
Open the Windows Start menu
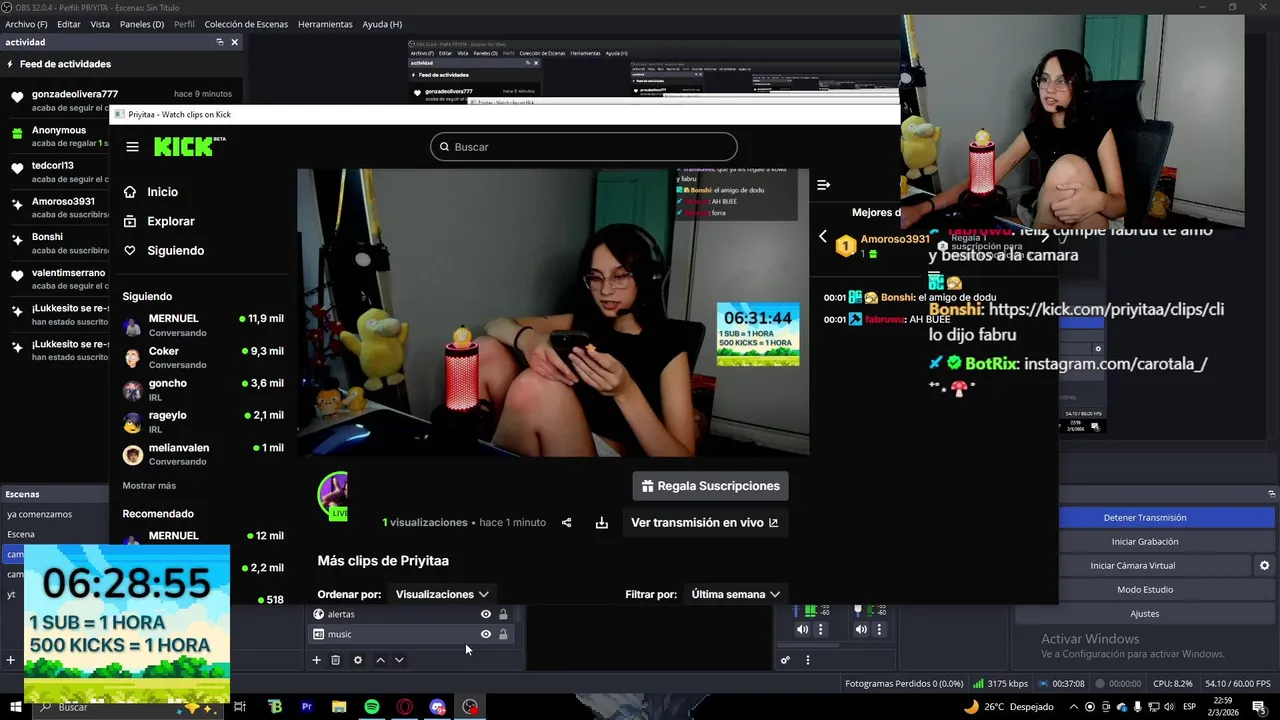point(16,707)
